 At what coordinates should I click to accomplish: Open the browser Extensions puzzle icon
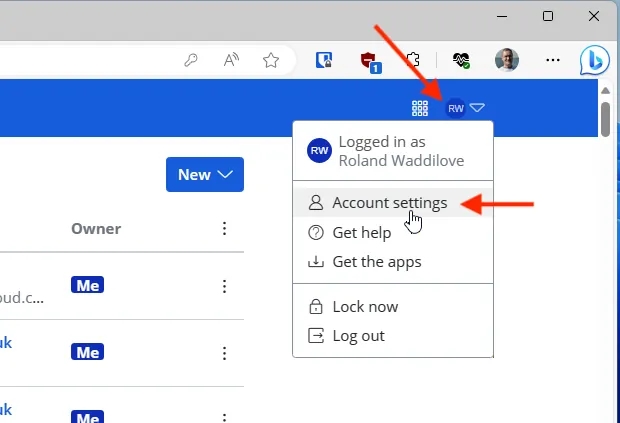point(414,60)
